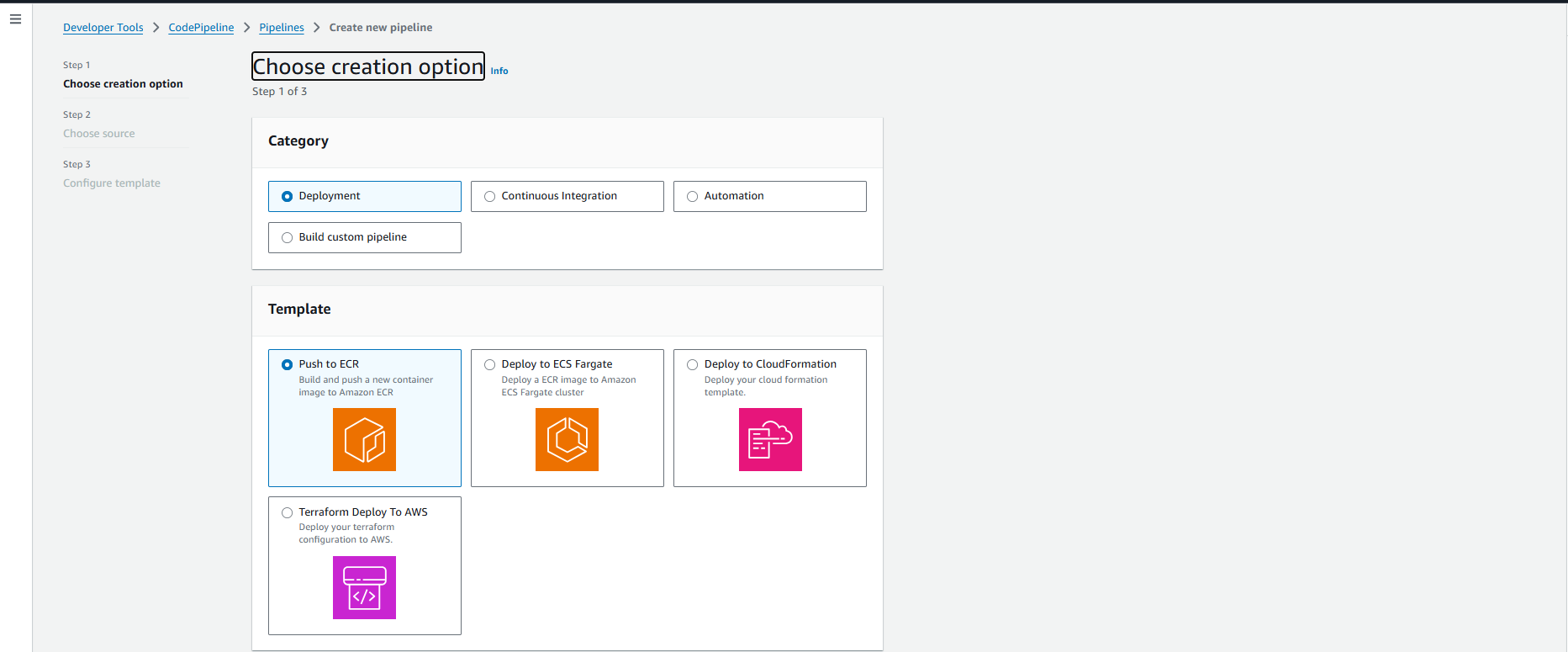Click Step 2 Choose source
The height and width of the screenshot is (652, 1568).
[x=99, y=134]
